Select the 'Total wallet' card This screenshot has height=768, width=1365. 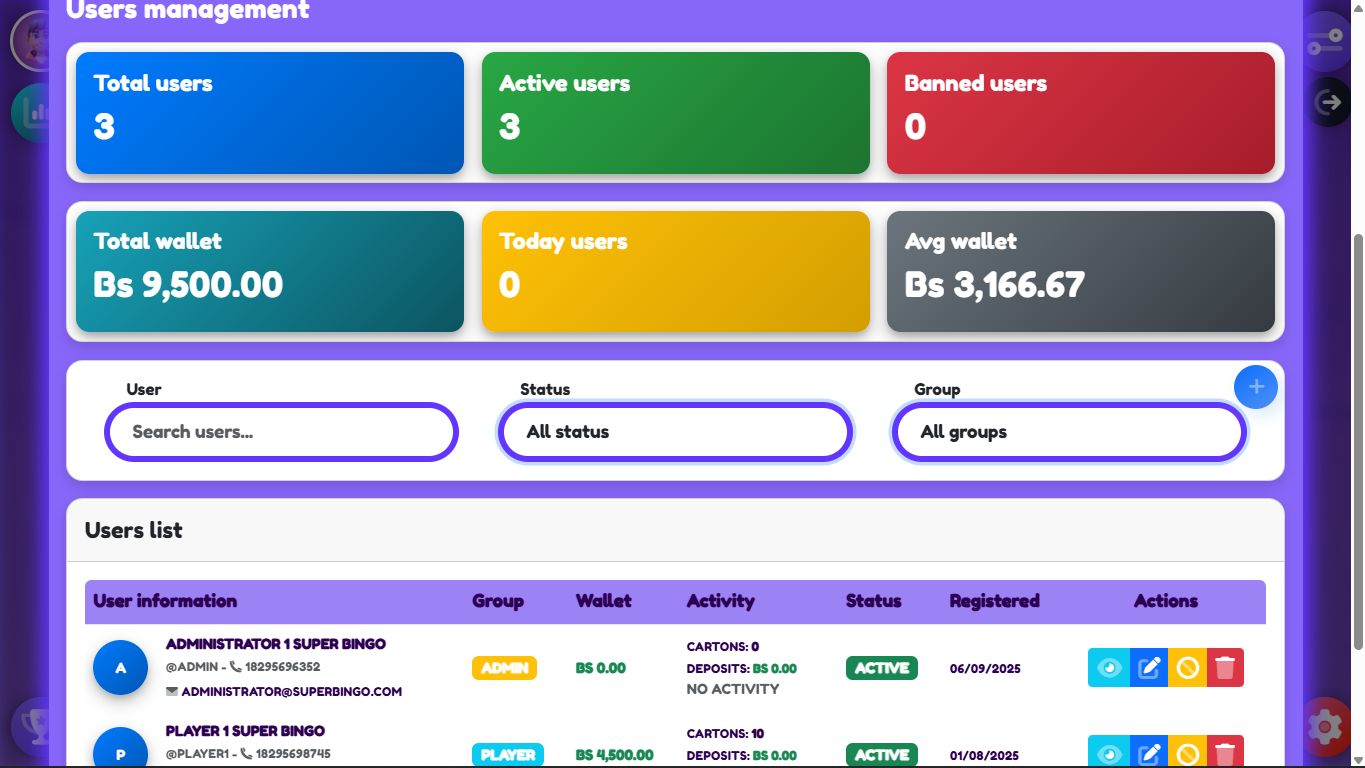pos(270,271)
